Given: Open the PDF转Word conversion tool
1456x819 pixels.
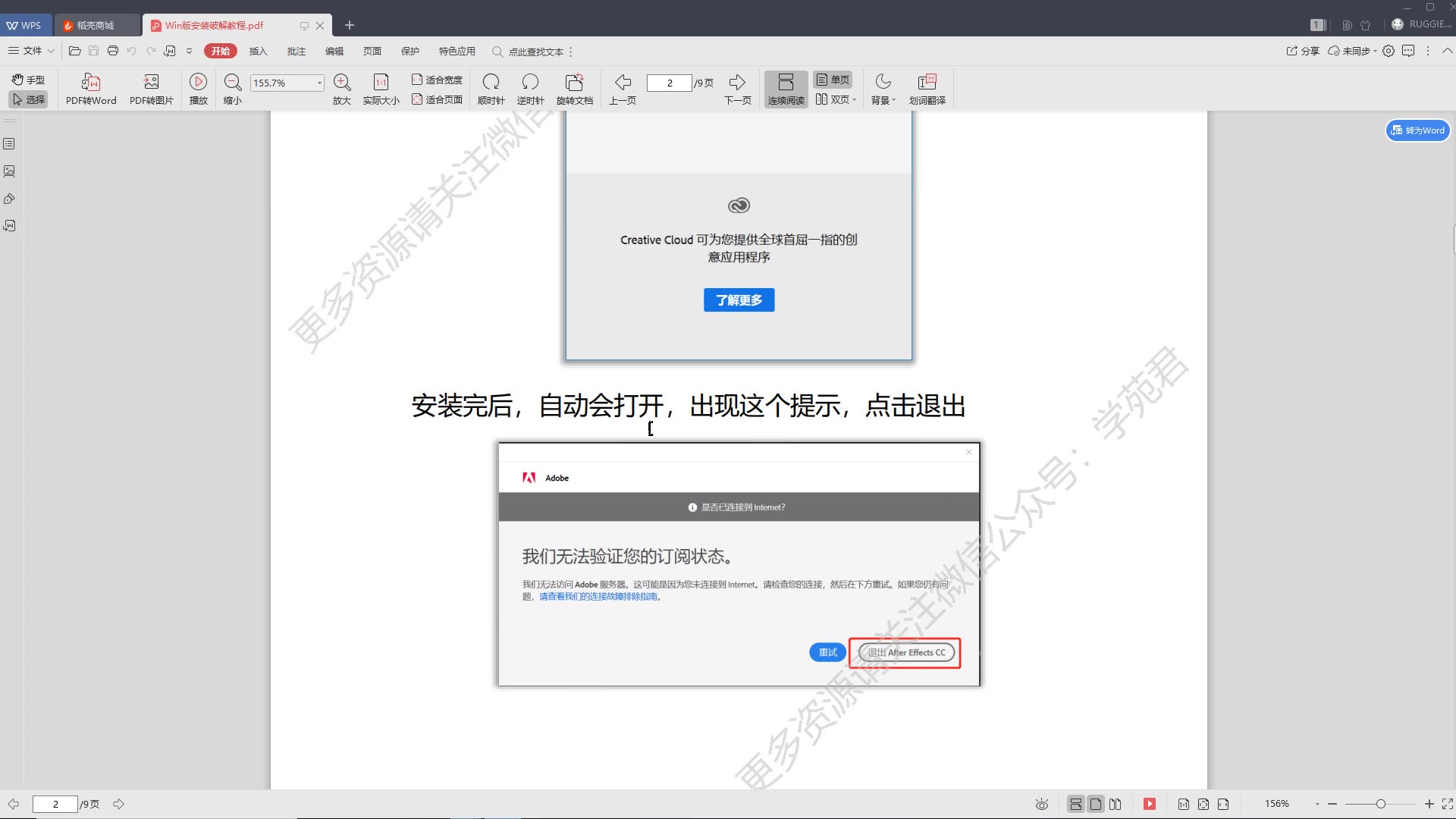Looking at the screenshot, I should [90, 87].
